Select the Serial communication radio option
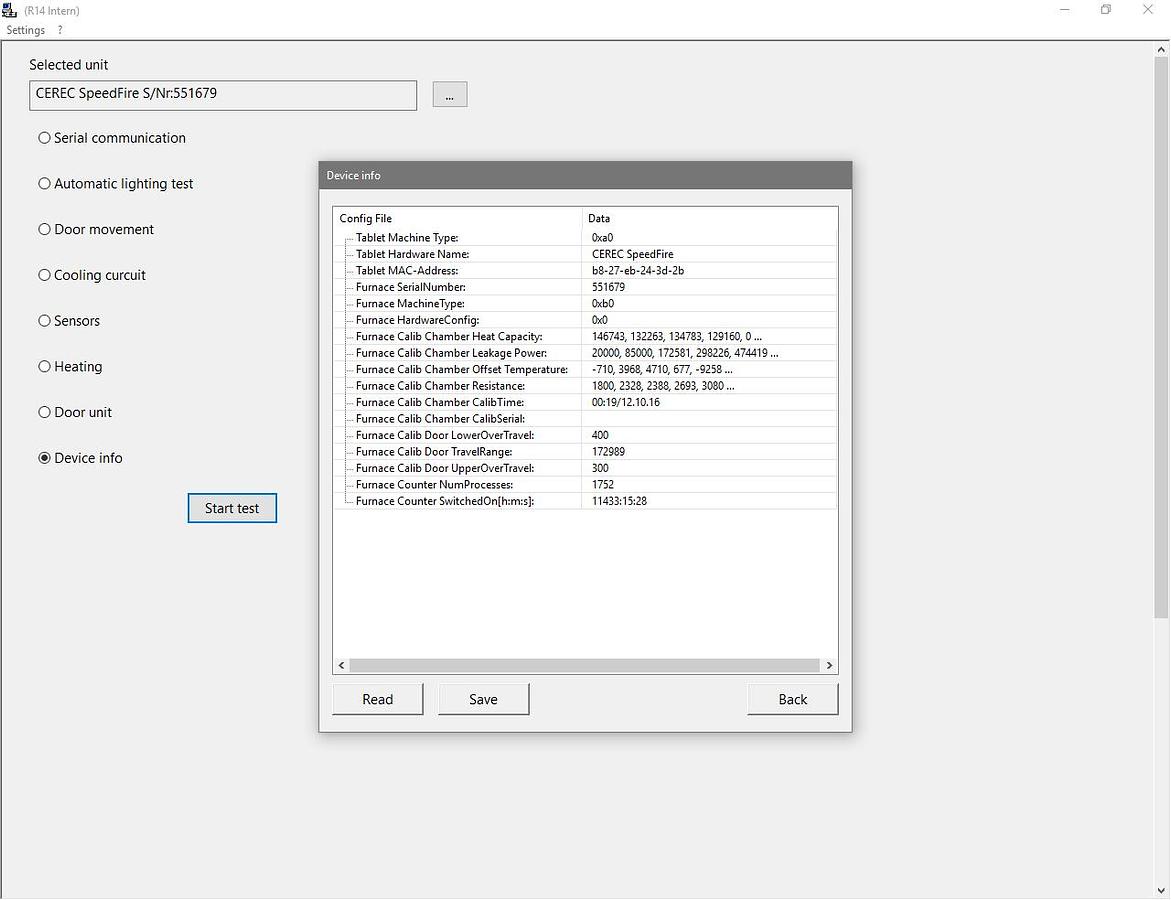This screenshot has height=900, width=1171. click(45, 138)
